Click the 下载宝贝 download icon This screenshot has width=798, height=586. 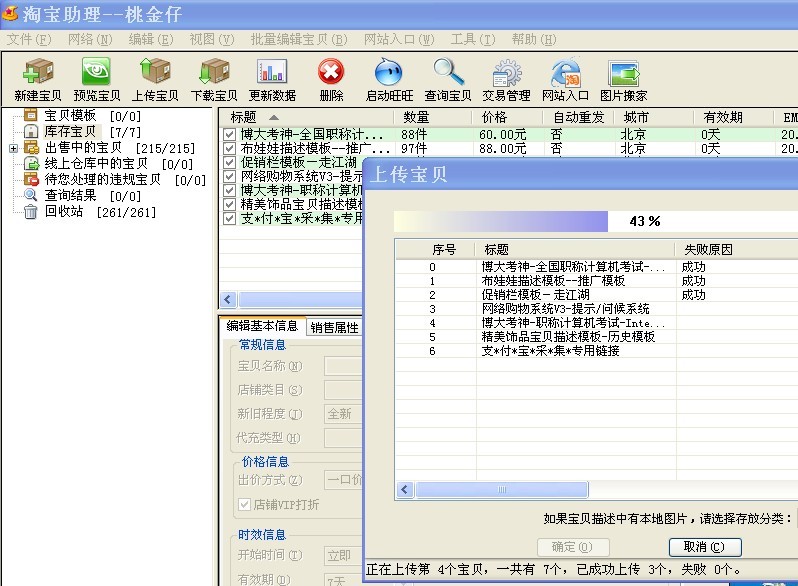tap(214, 71)
